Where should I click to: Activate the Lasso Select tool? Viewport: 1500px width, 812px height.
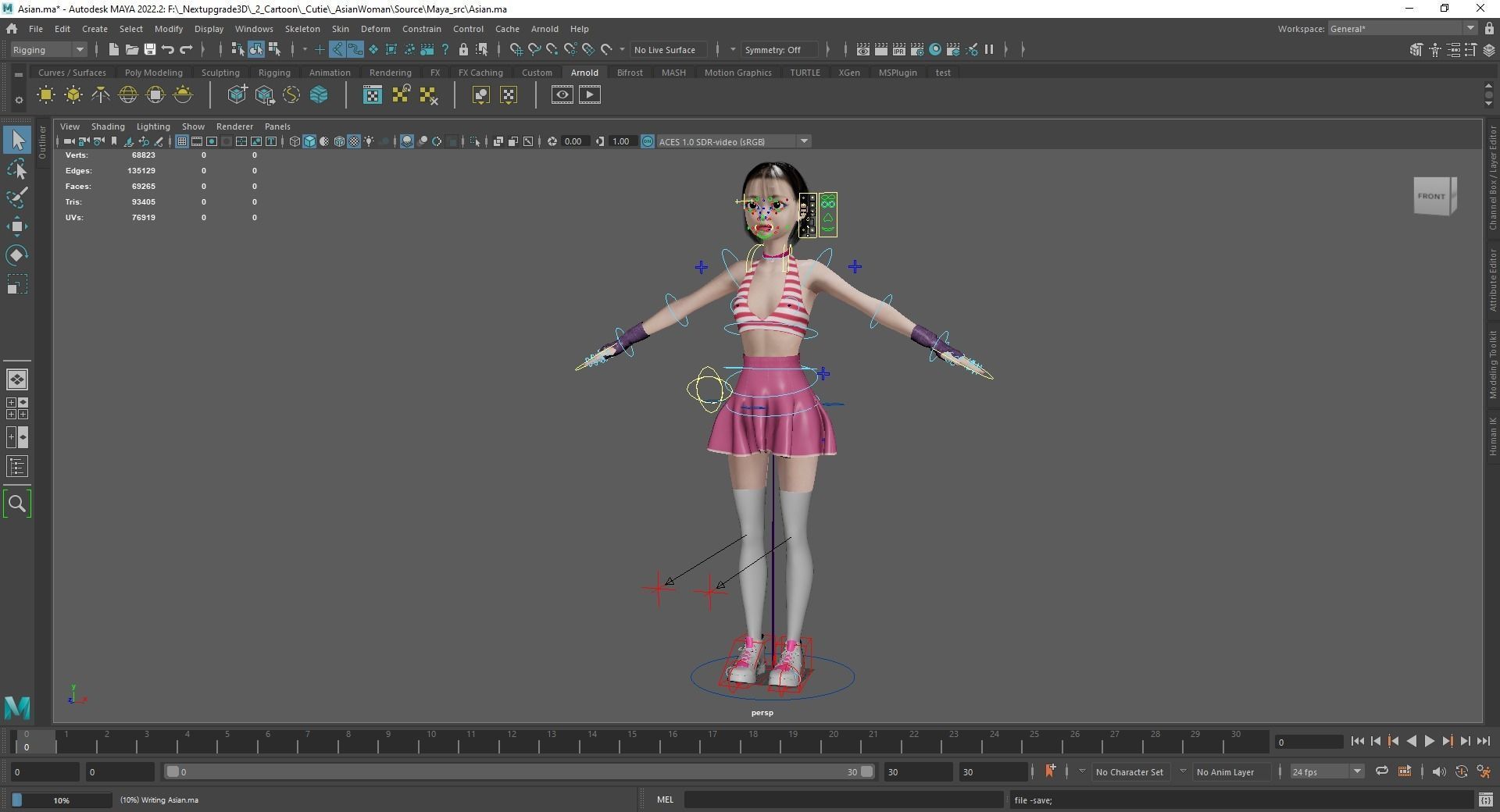(17, 169)
